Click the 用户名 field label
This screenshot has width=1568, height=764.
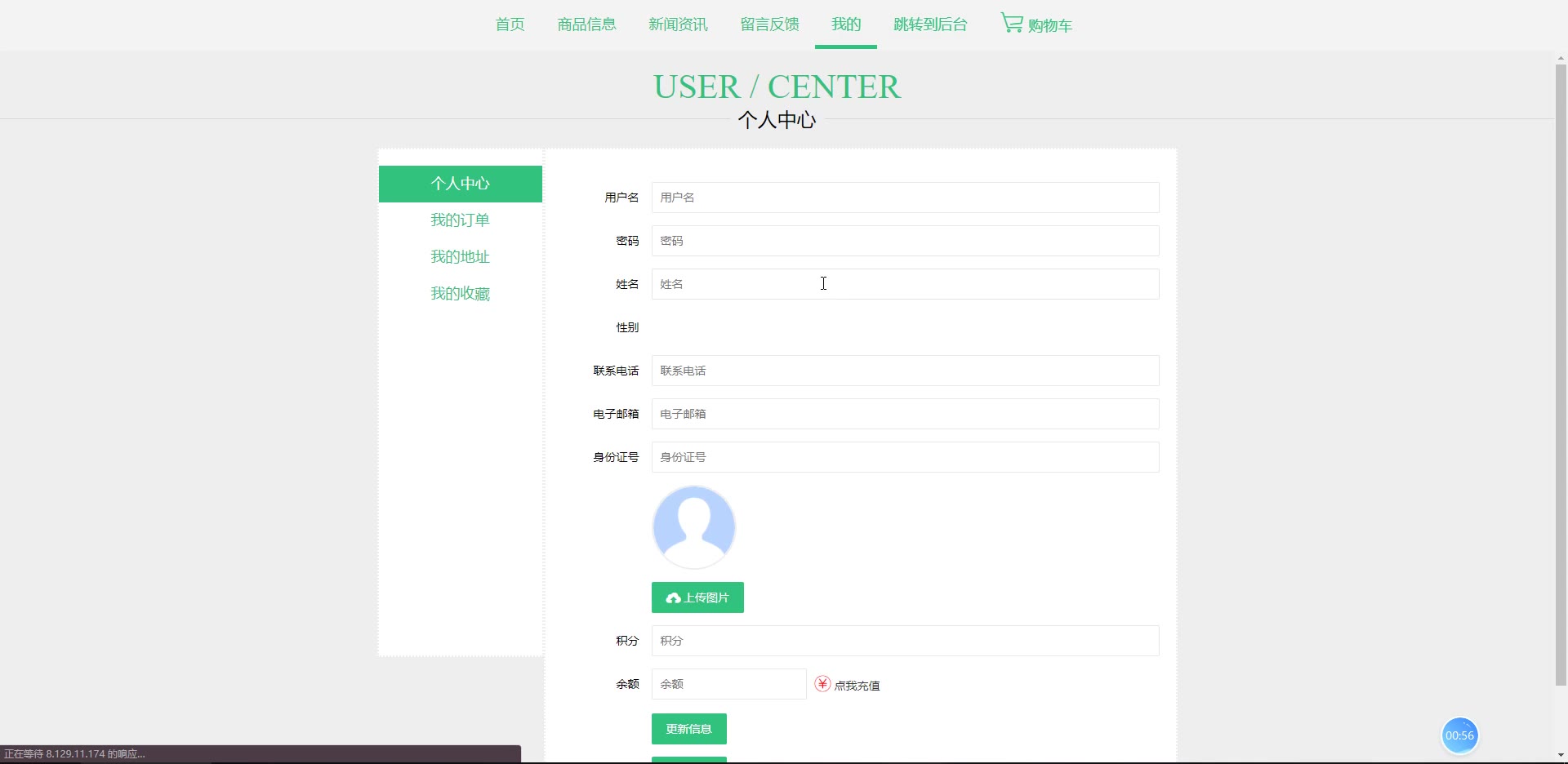tap(621, 198)
